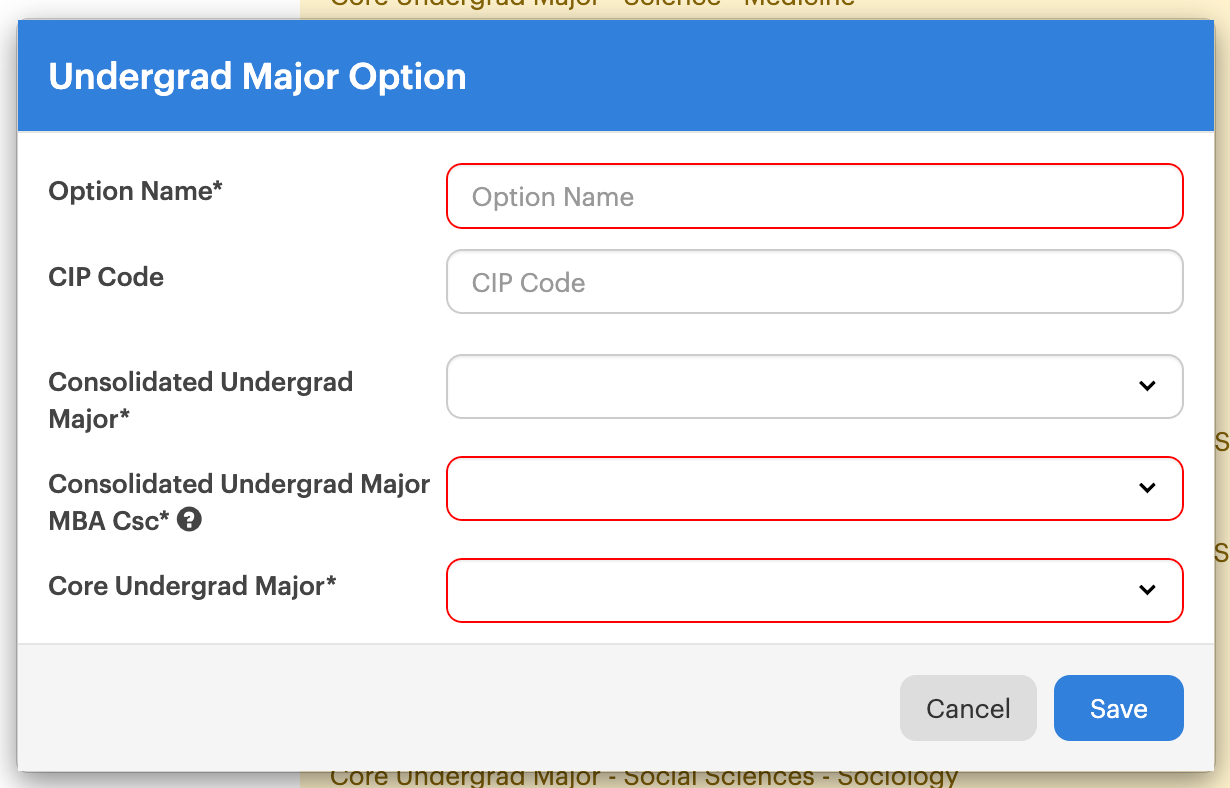The image size is (1230, 788).
Task: Click the 'Undergrad Major Option' dialog title
Action: tap(257, 77)
